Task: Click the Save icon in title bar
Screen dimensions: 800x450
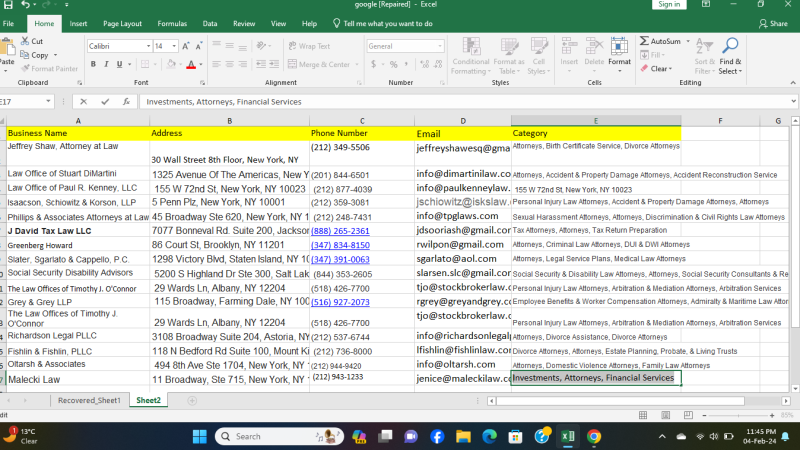Action: point(7,5)
